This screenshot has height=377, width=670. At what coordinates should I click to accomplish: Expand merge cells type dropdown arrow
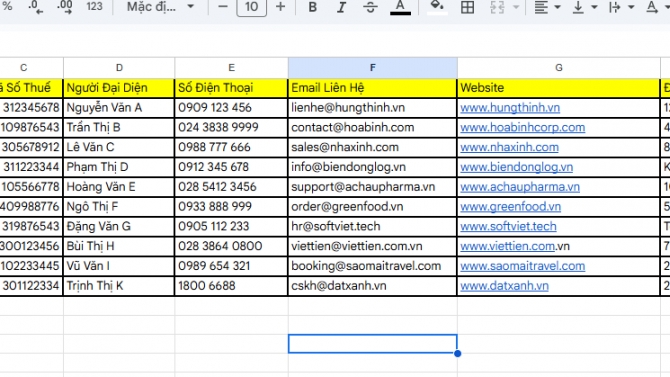(x=516, y=7)
